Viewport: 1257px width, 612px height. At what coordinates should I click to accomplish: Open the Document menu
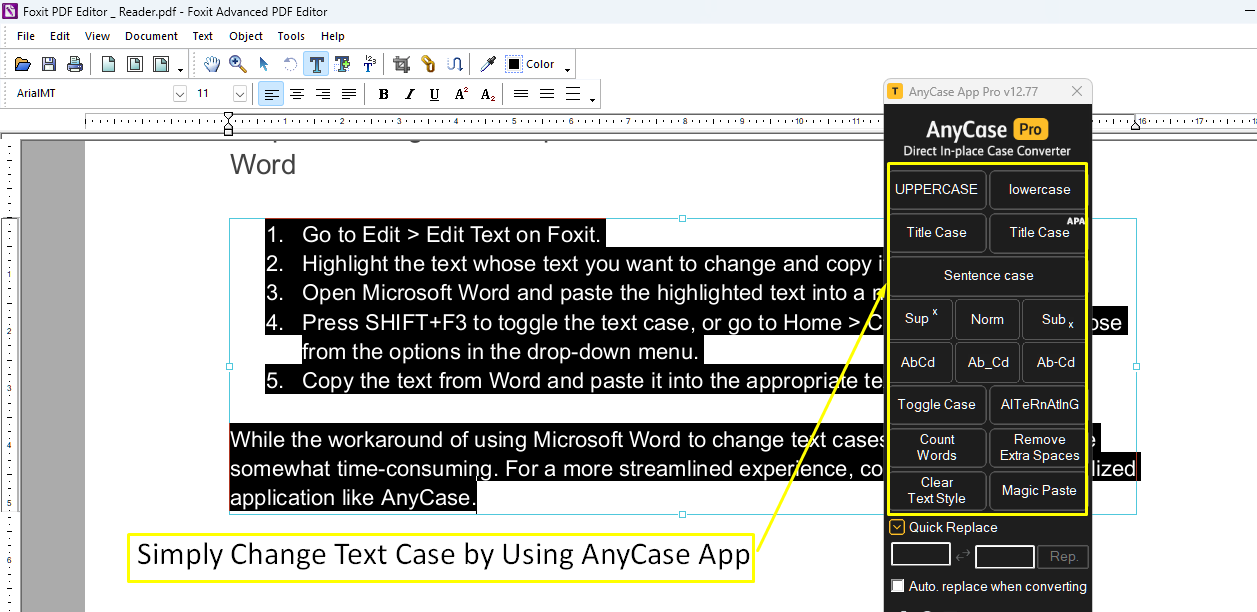[151, 36]
